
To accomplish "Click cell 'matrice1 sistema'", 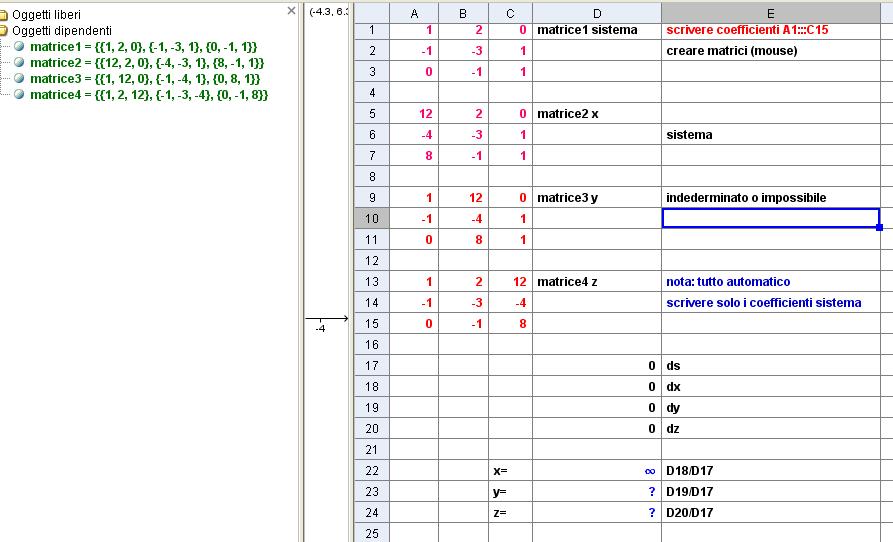I will click(x=597, y=30).
